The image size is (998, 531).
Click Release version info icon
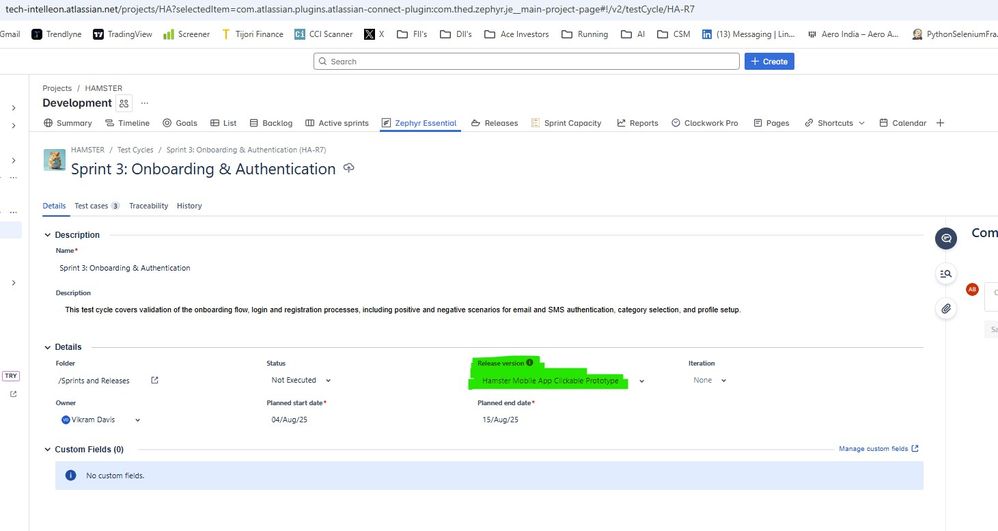click(530, 362)
